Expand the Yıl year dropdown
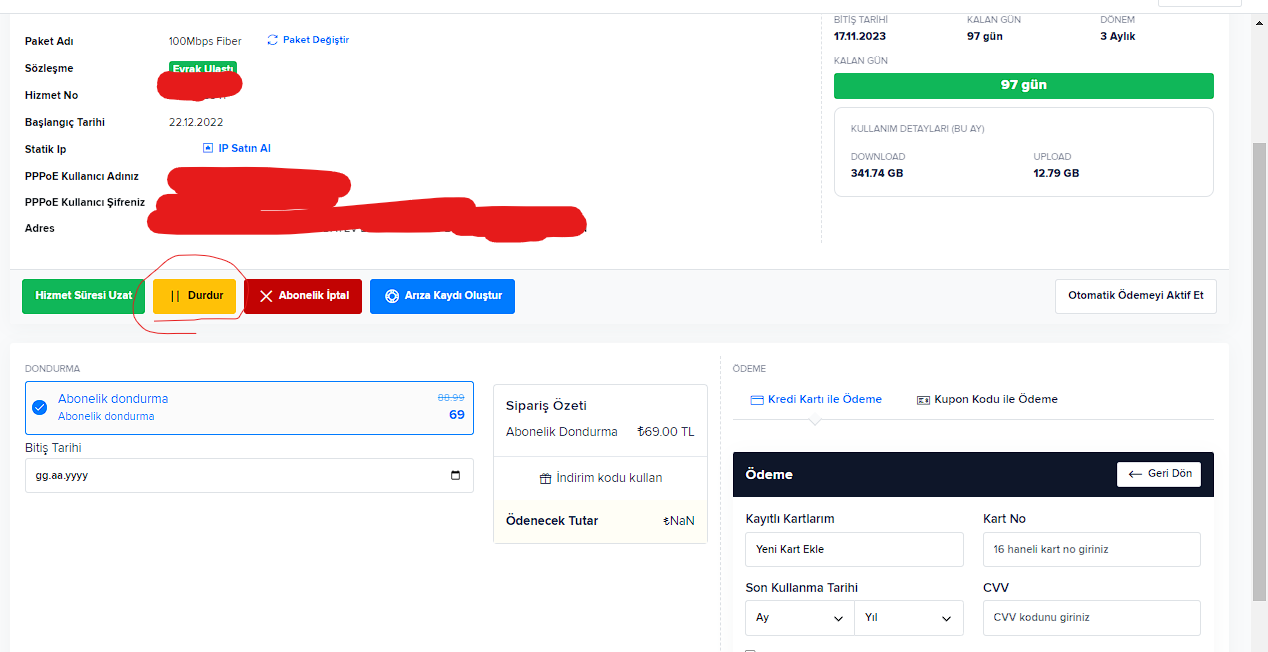1268x652 pixels. (x=909, y=618)
